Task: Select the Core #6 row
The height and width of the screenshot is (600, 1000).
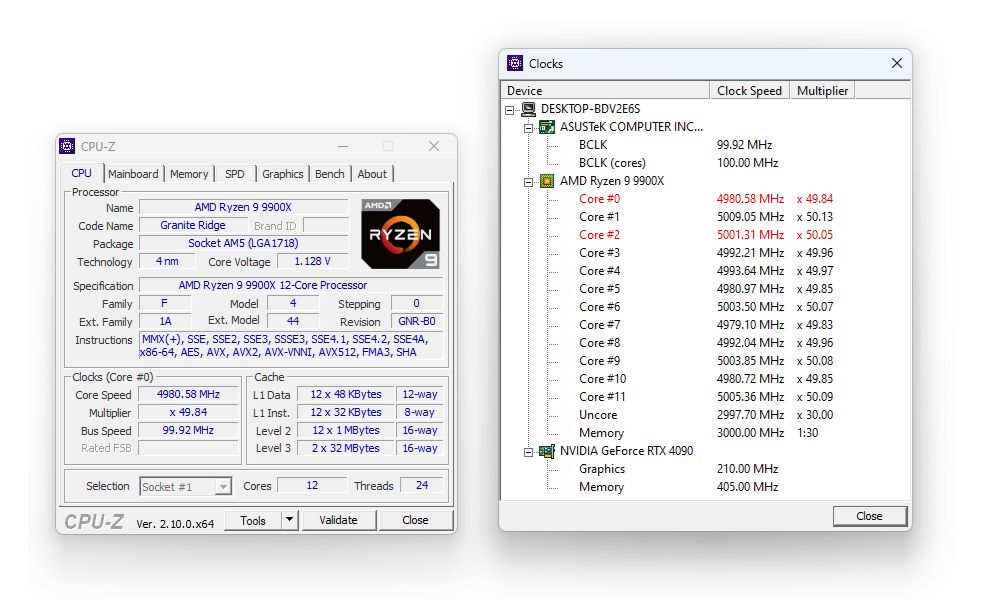Action: [706, 307]
